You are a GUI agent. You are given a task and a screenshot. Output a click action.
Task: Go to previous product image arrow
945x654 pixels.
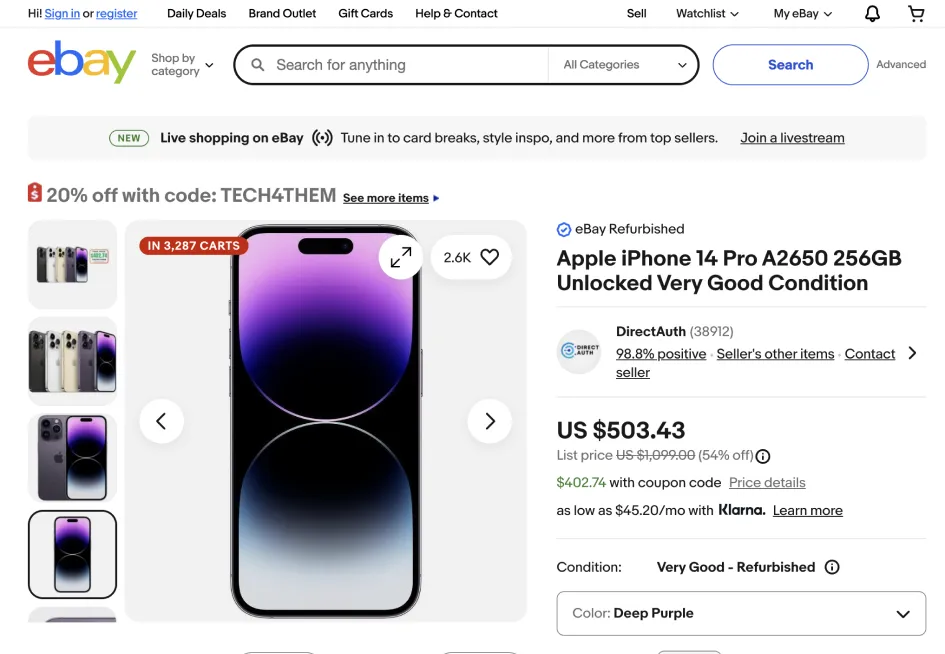(x=162, y=421)
